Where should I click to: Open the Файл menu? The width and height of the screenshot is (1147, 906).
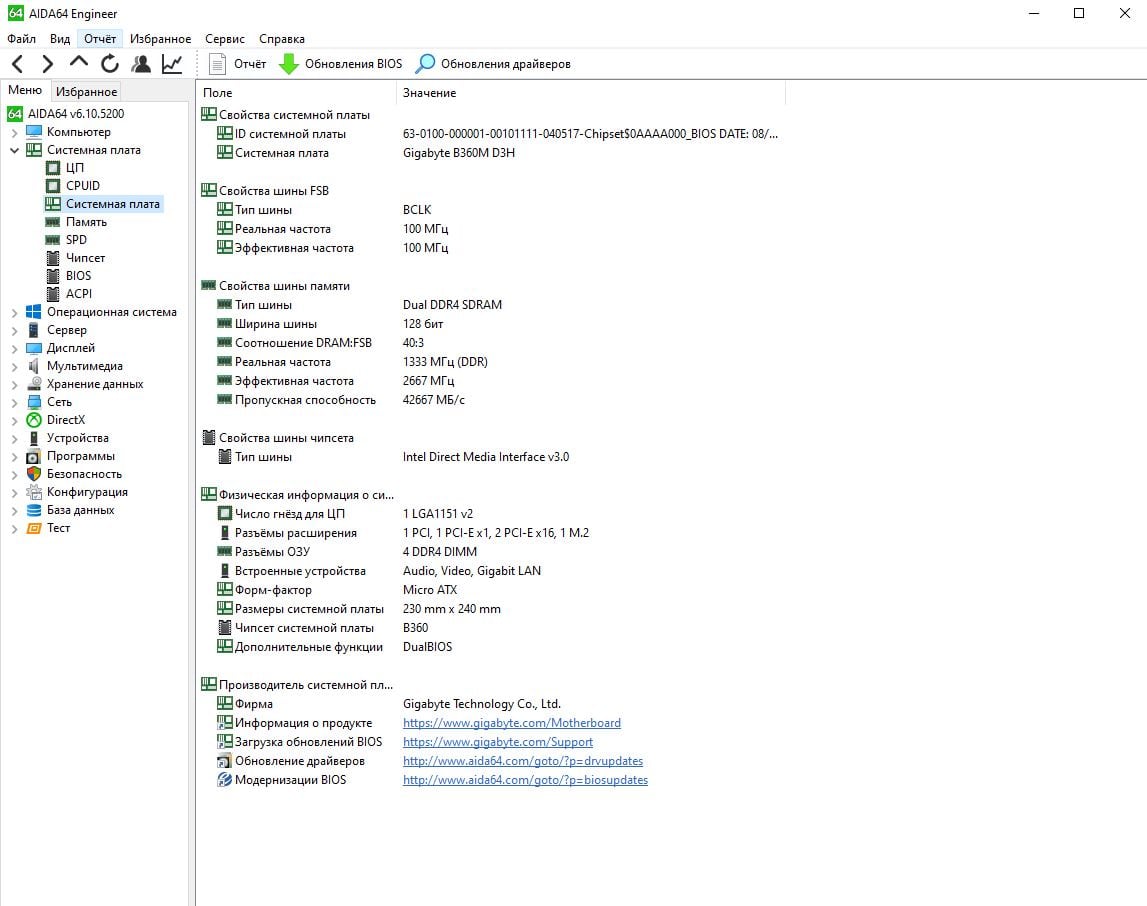(21, 39)
